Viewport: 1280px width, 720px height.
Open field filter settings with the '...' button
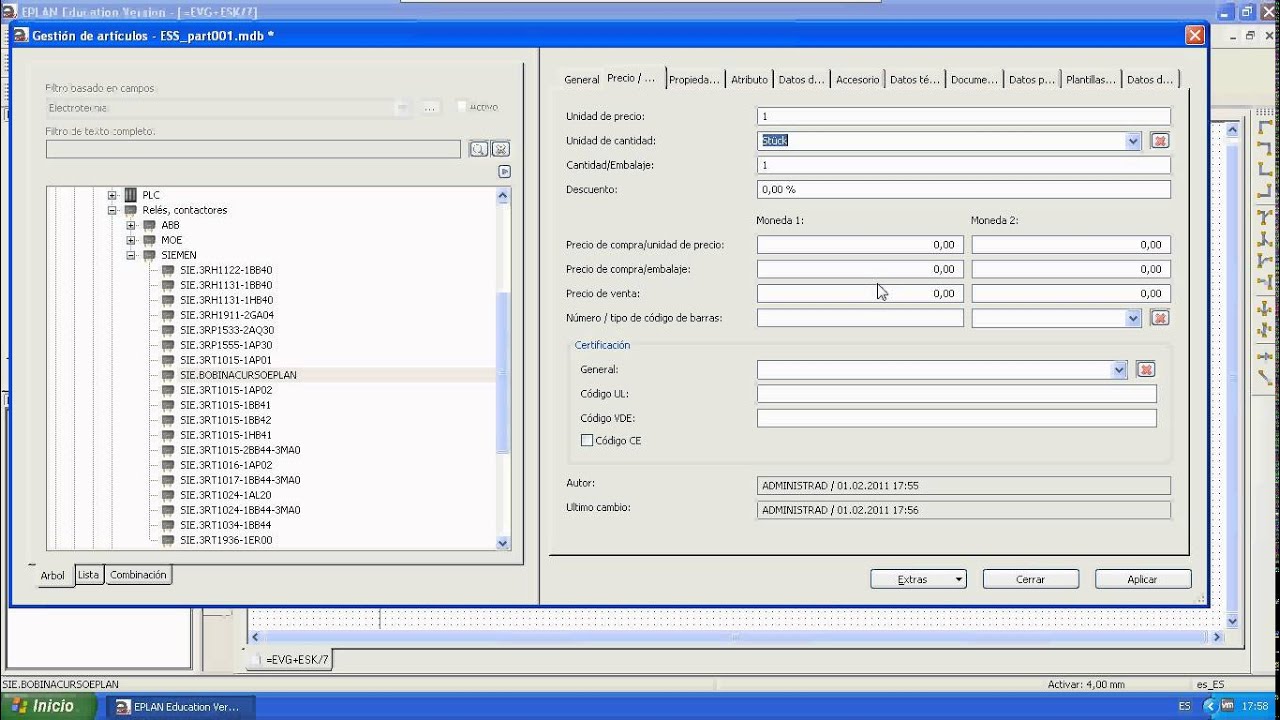coord(431,107)
